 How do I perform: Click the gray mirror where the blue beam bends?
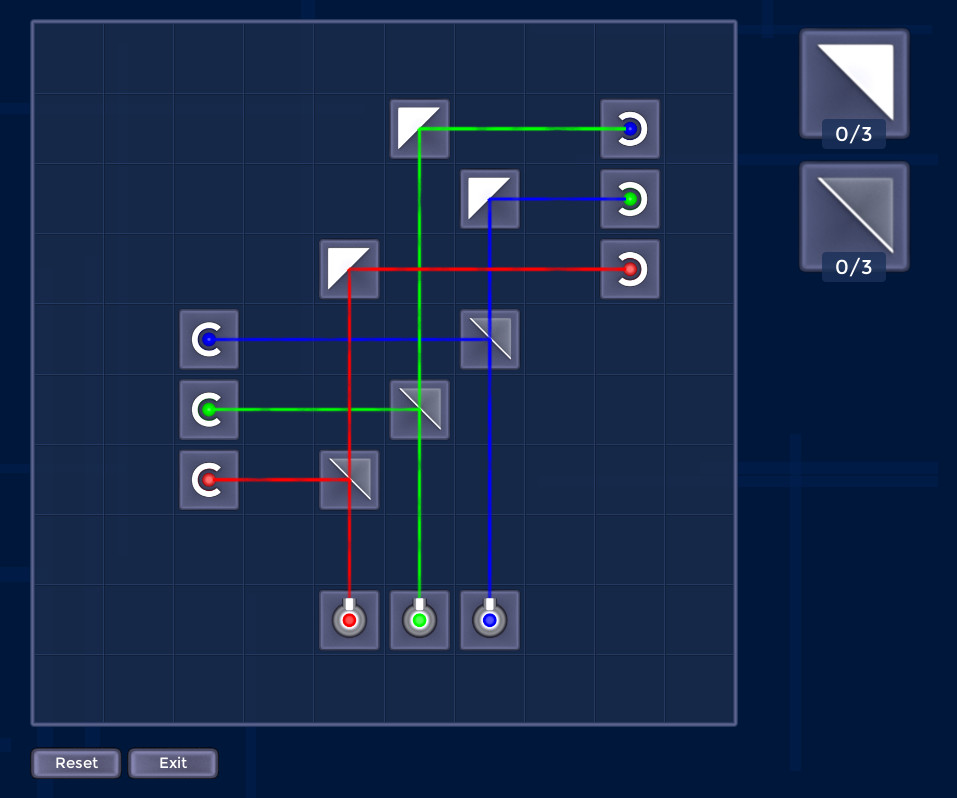pos(489,339)
